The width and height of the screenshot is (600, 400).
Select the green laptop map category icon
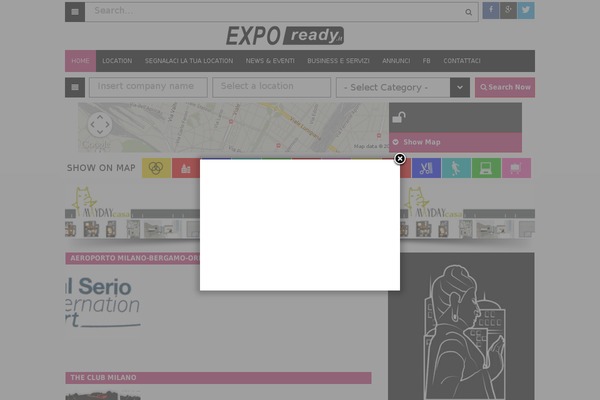486,168
